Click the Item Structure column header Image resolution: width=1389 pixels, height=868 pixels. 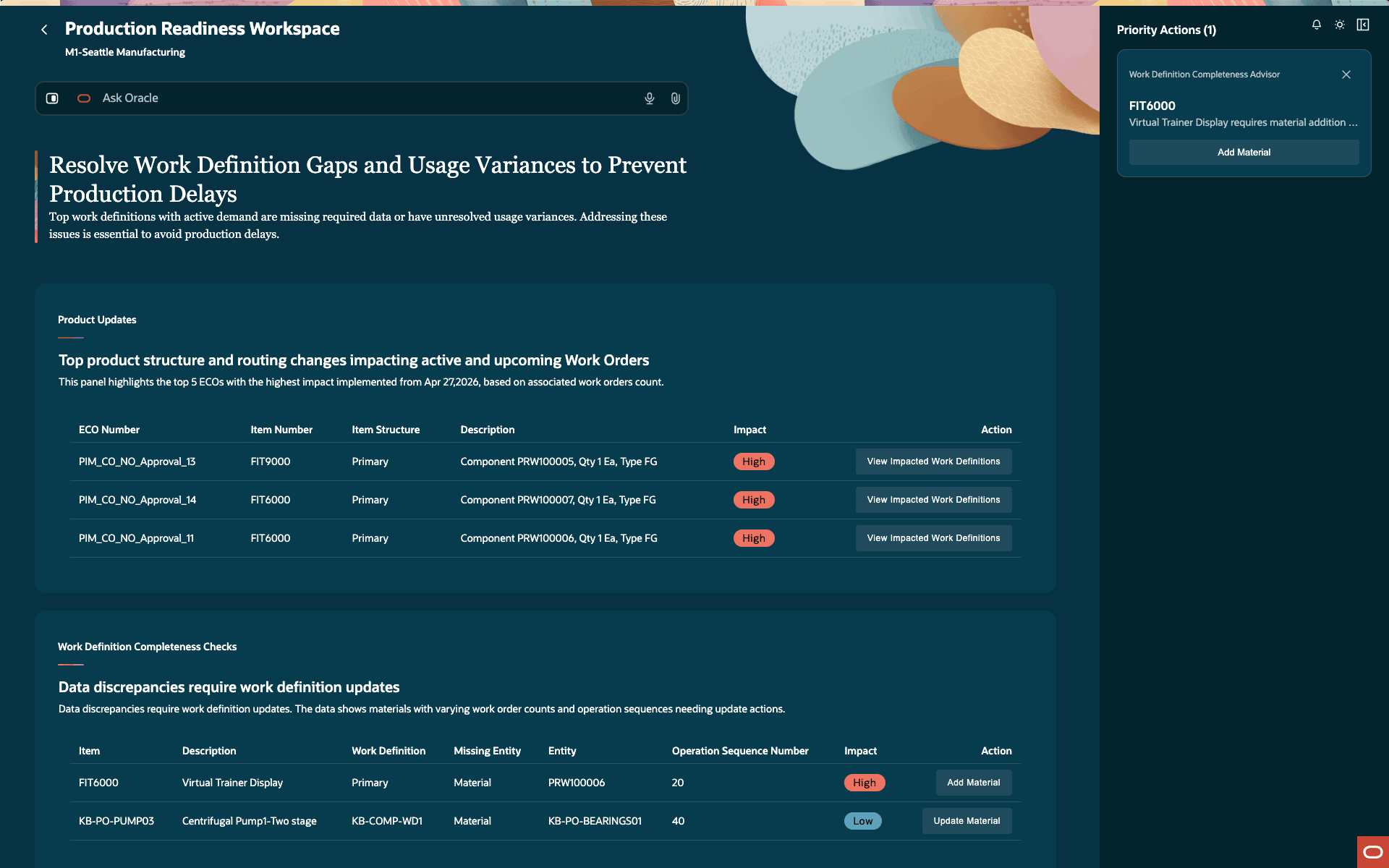[x=386, y=430]
